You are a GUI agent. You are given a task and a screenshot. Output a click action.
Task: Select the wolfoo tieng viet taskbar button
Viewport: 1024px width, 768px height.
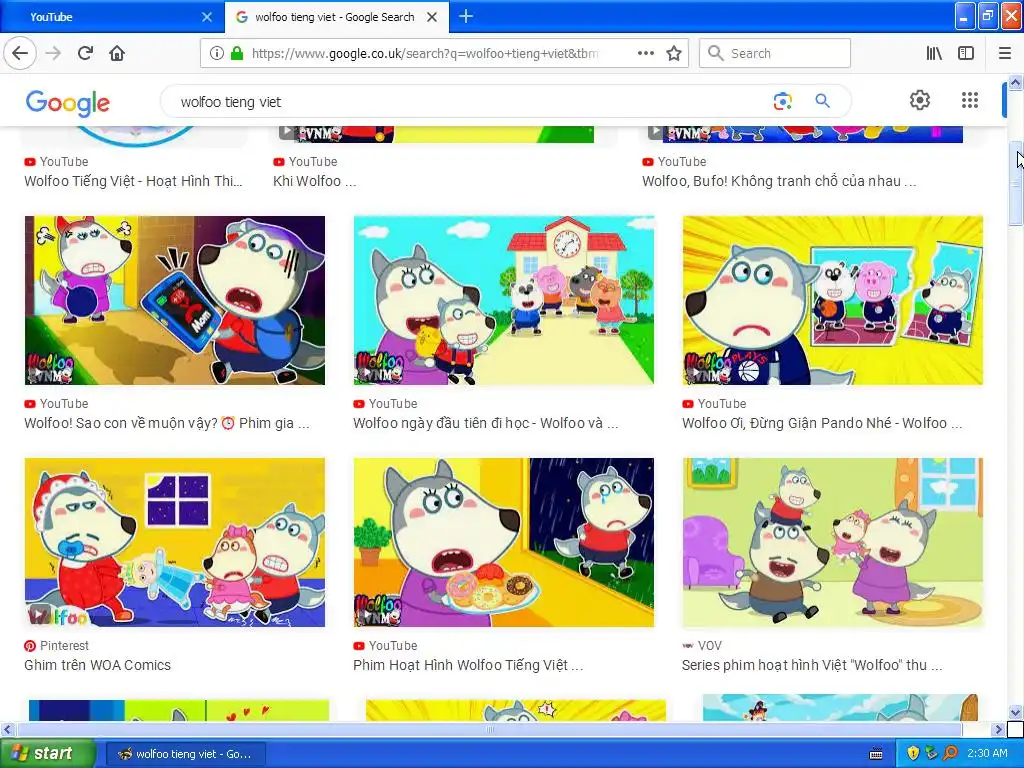(x=186, y=754)
